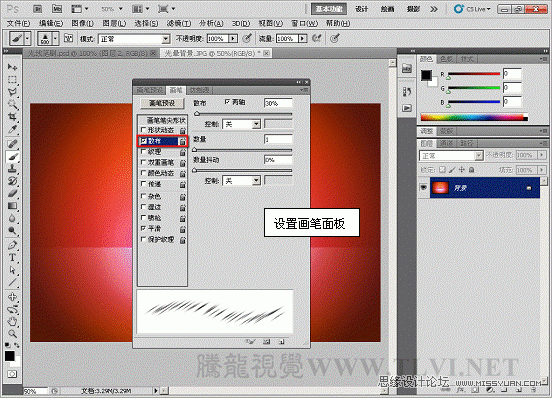Uncheck the 平滑 smoothing checkbox

143,229
